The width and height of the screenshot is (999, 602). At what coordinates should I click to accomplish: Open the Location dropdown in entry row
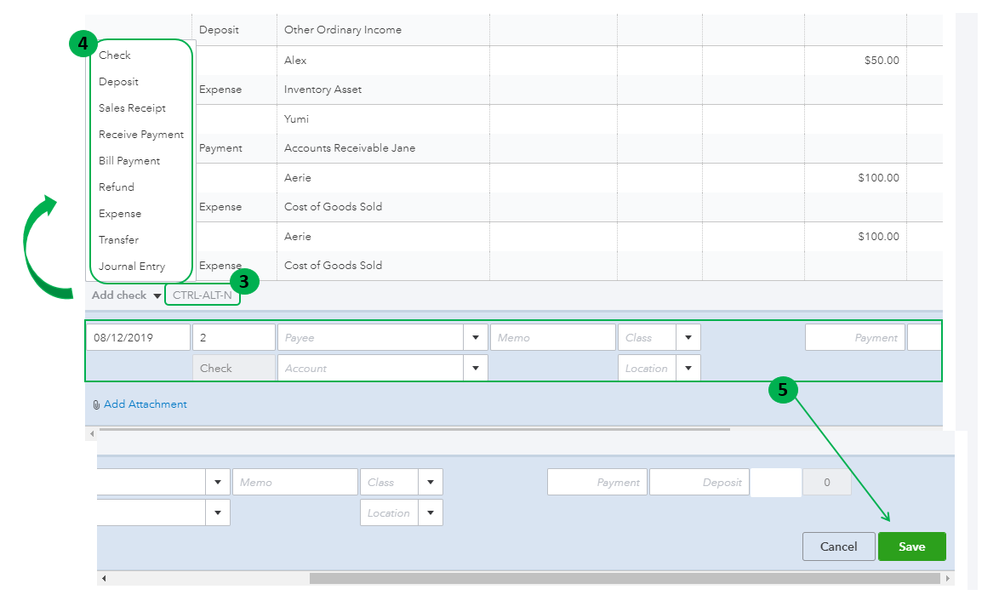[x=688, y=368]
